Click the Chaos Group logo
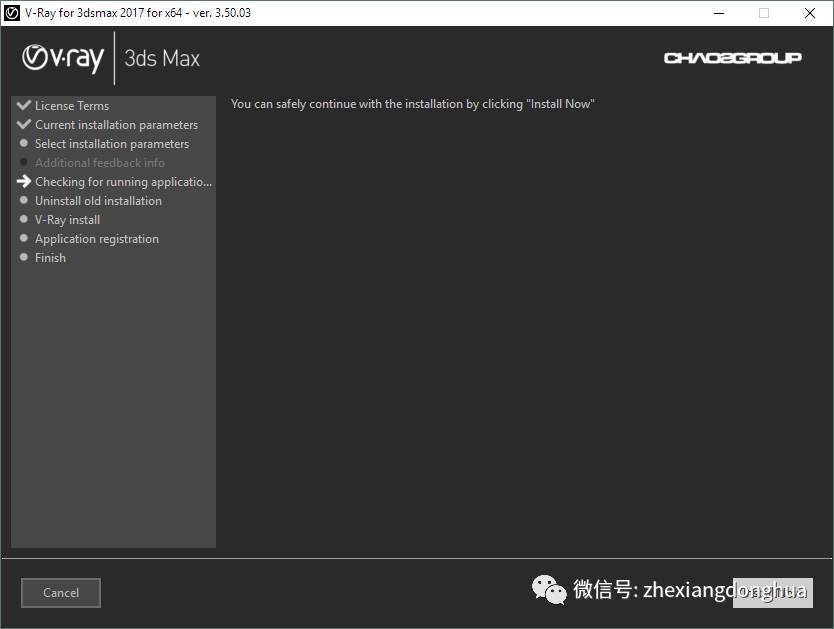834x629 pixels. tap(732, 57)
